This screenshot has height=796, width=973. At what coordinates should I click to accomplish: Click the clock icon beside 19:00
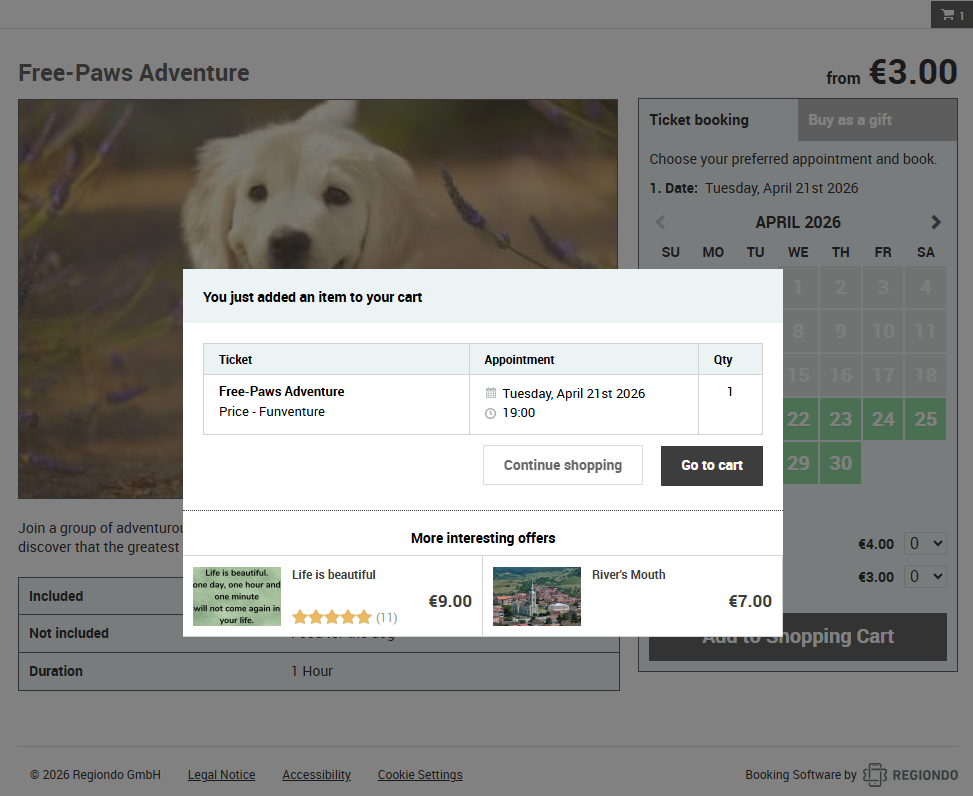point(490,413)
